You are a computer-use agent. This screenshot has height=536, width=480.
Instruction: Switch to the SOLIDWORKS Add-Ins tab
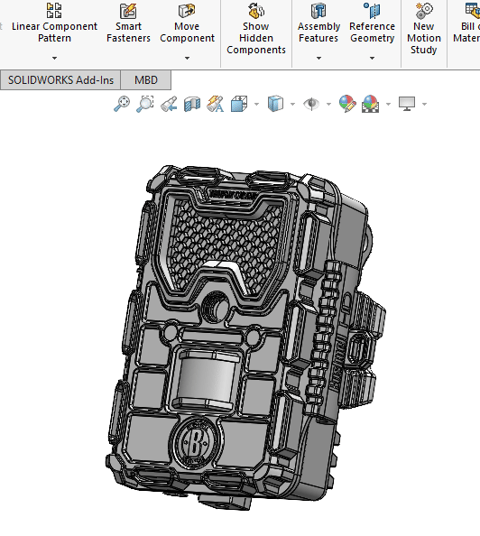click(61, 80)
